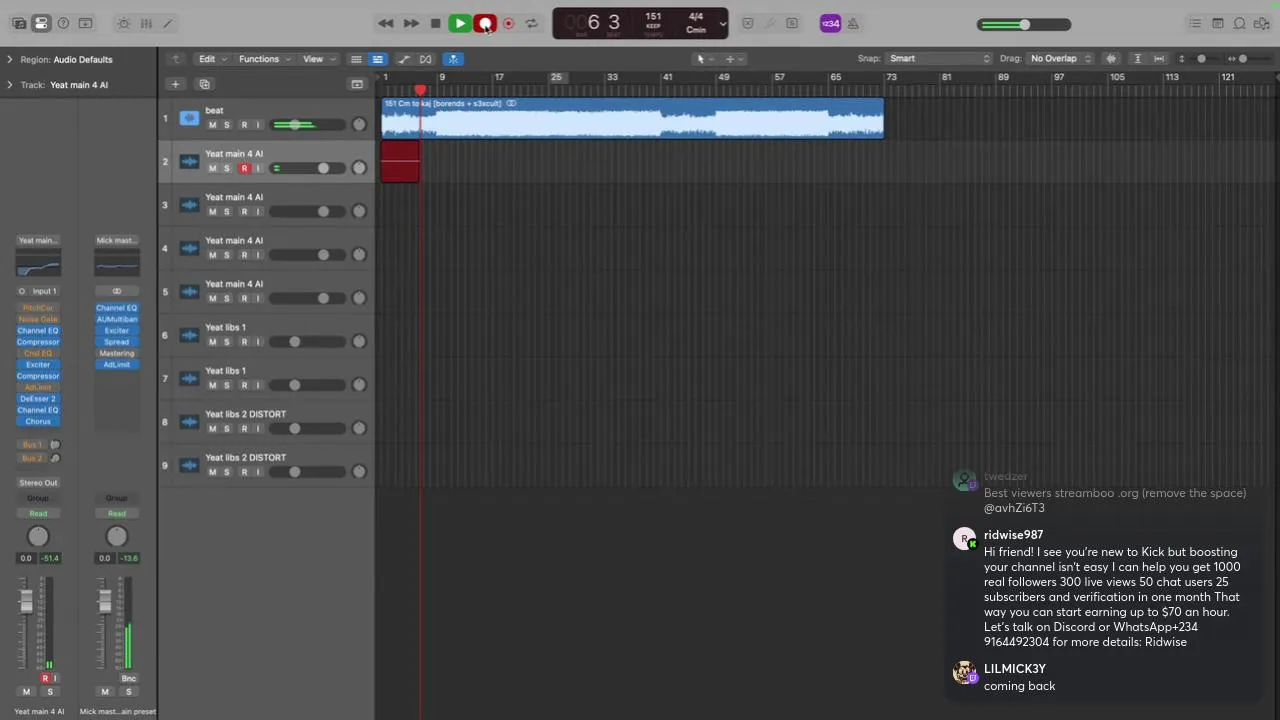Click Bnc button on the master channel strip

tap(128, 679)
